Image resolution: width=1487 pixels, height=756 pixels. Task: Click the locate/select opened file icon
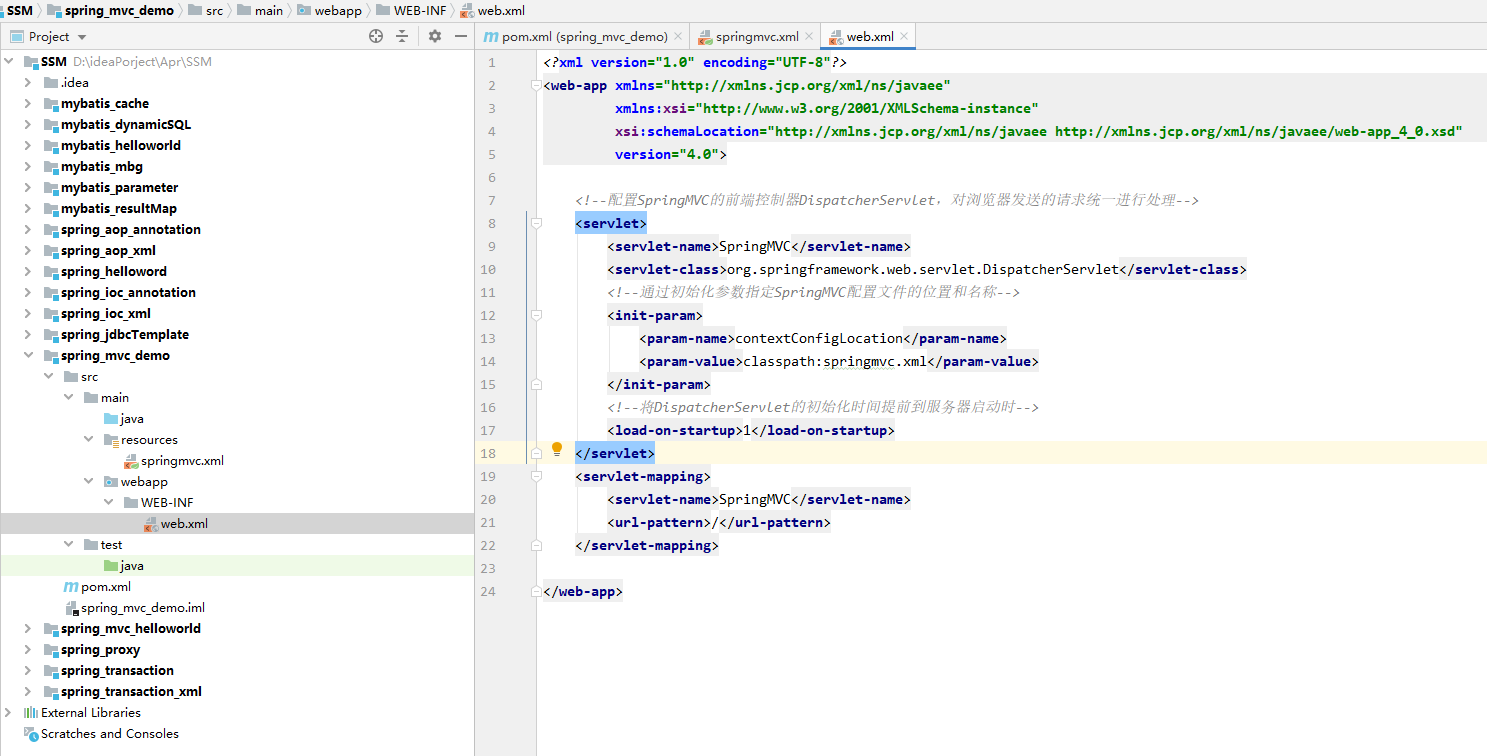click(376, 36)
